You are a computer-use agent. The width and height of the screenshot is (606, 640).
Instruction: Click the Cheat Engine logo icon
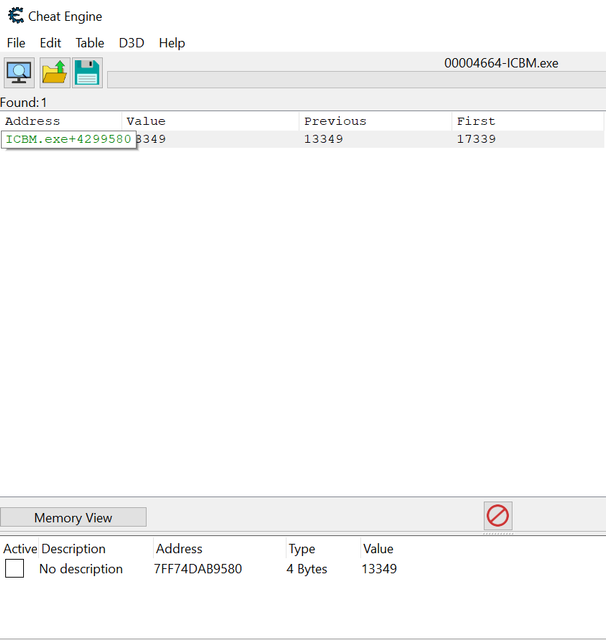(16, 16)
